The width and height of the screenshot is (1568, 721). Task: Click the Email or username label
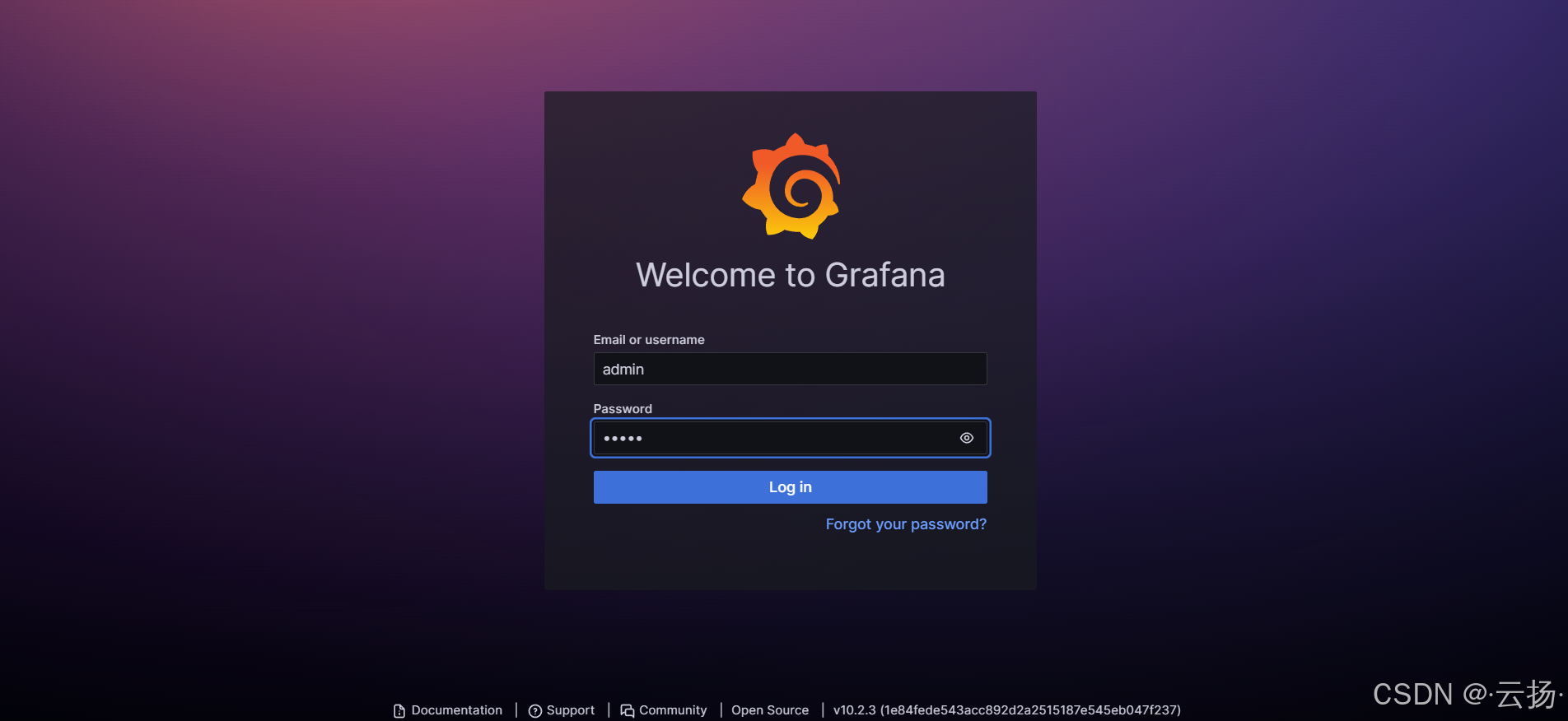tap(649, 340)
